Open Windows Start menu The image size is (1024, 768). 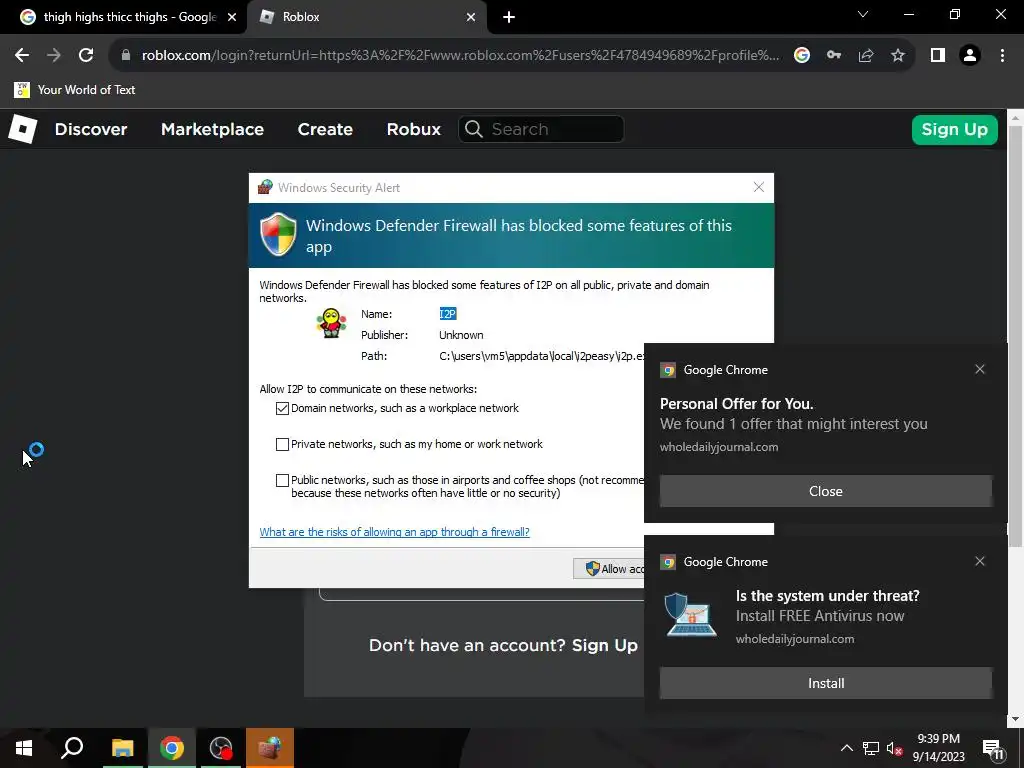(24, 748)
